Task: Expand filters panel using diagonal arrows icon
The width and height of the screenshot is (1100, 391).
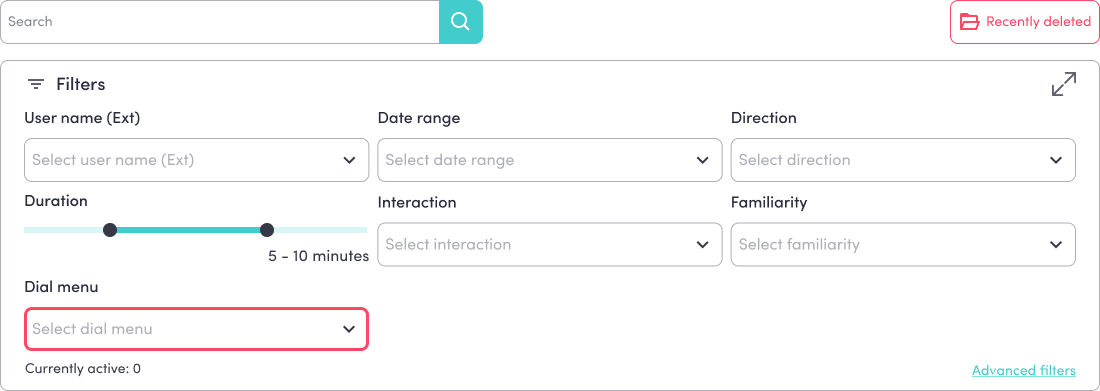Action: (x=1064, y=84)
